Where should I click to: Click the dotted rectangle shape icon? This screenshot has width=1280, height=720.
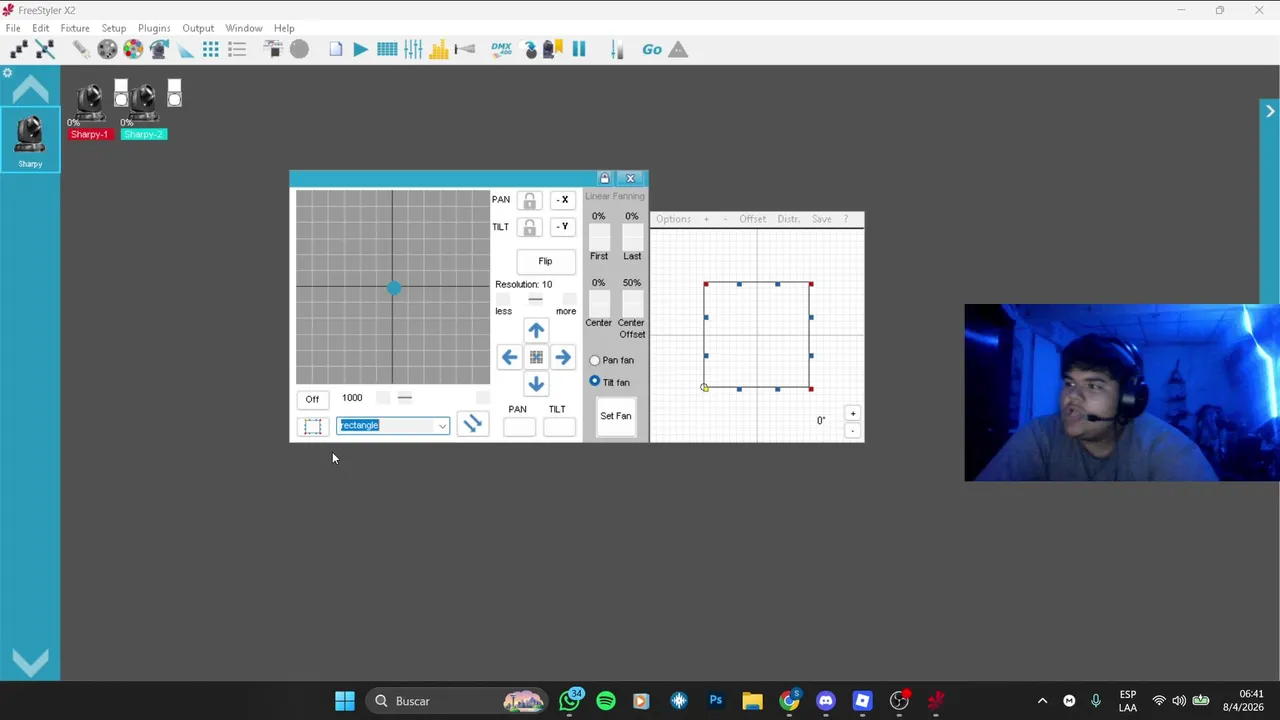click(313, 427)
